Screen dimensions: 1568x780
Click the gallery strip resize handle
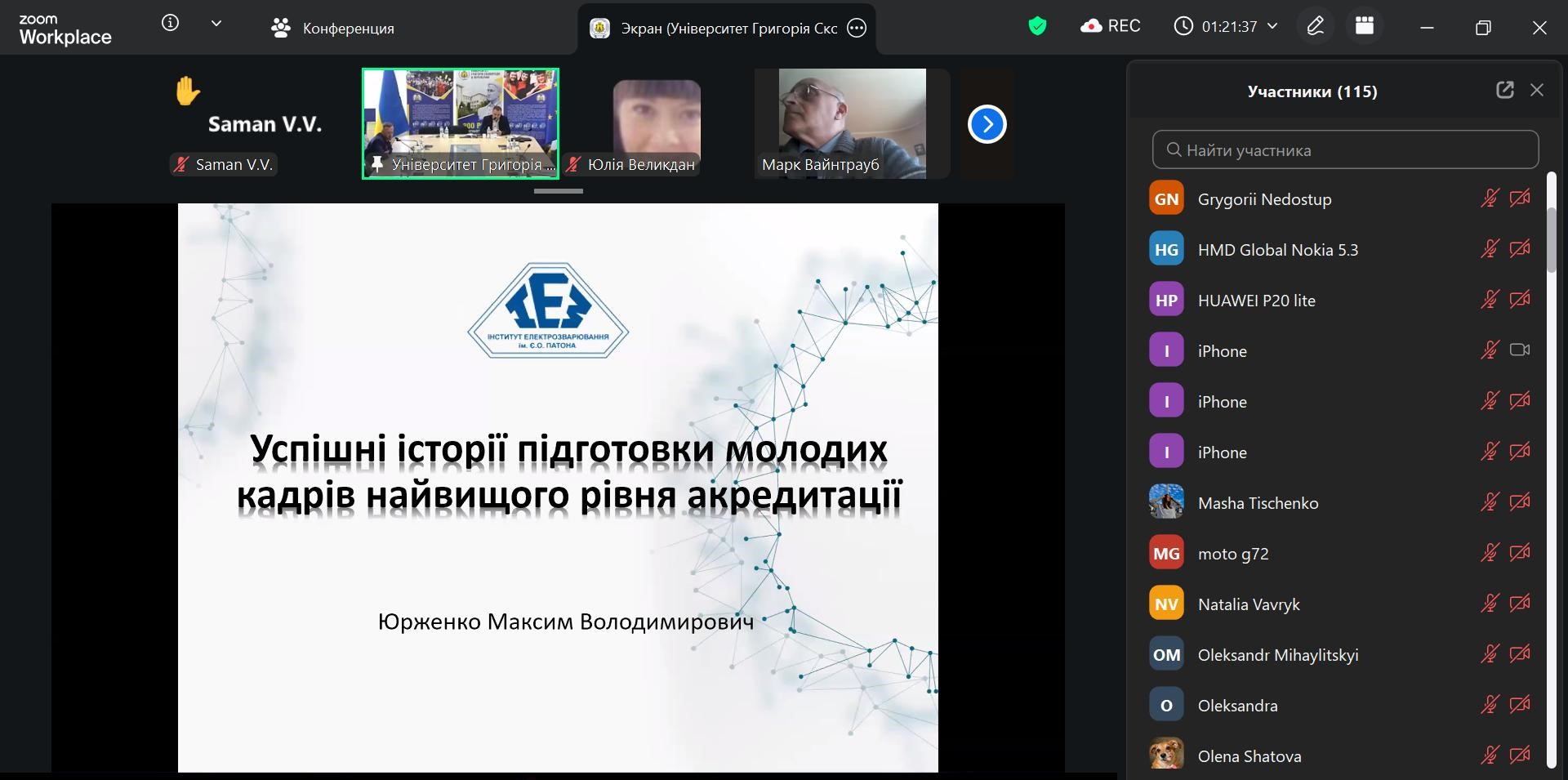(x=559, y=191)
